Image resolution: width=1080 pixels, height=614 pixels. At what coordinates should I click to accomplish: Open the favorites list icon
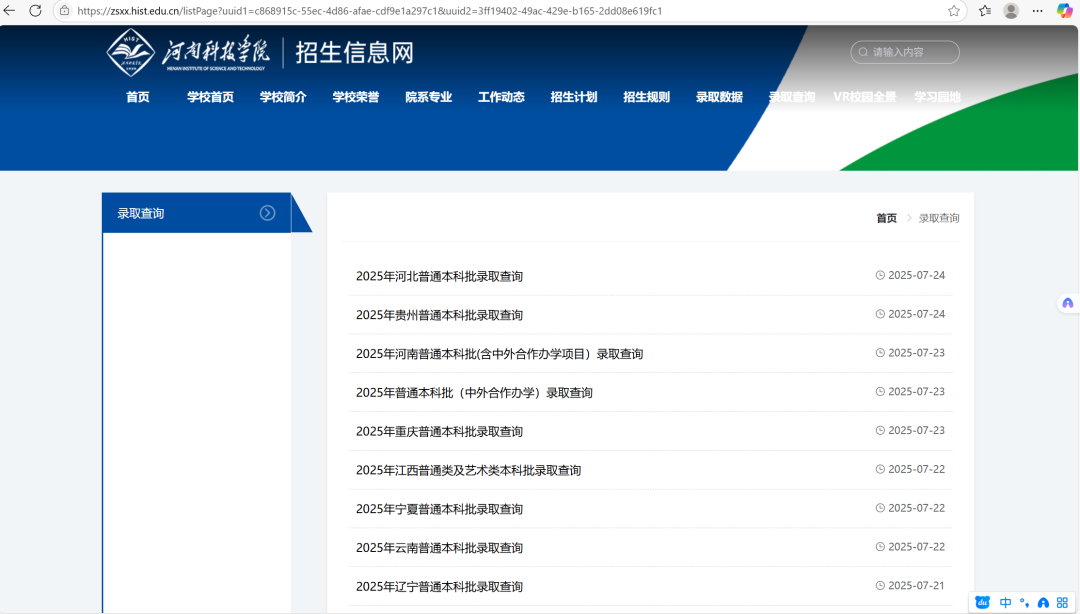983,11
